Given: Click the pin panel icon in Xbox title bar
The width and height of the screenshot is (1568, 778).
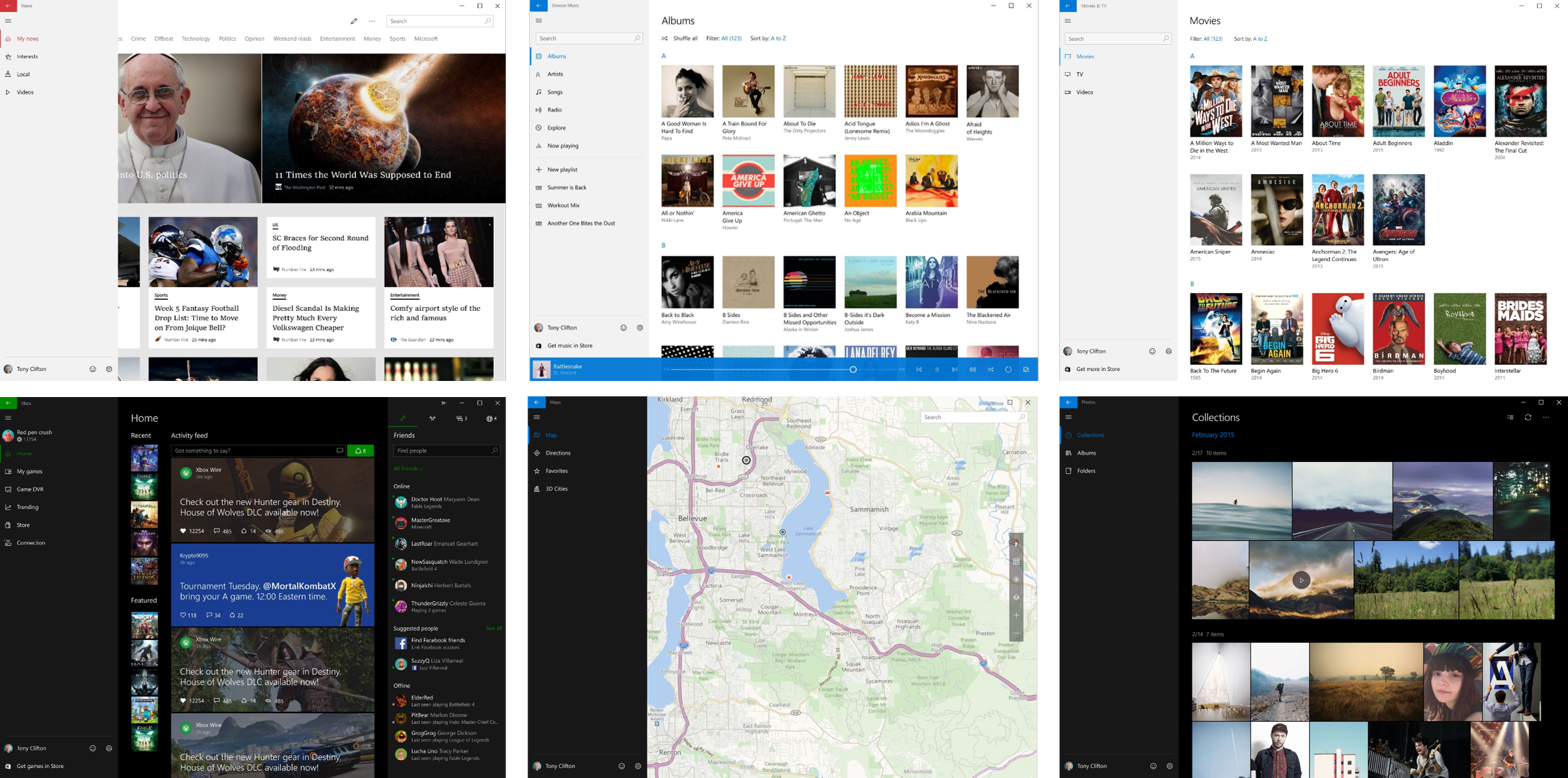Looking at the screenshot, I should [444, 403].
